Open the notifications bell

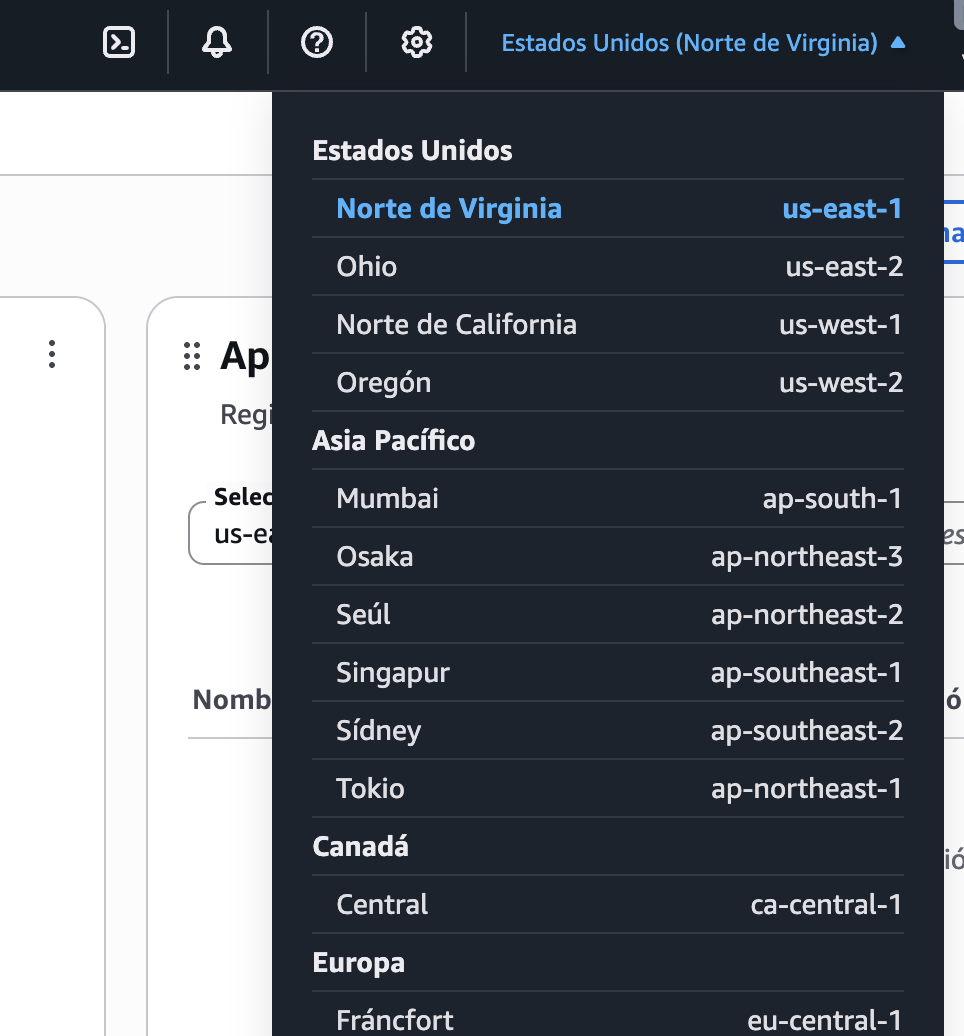tap(217, 42)
